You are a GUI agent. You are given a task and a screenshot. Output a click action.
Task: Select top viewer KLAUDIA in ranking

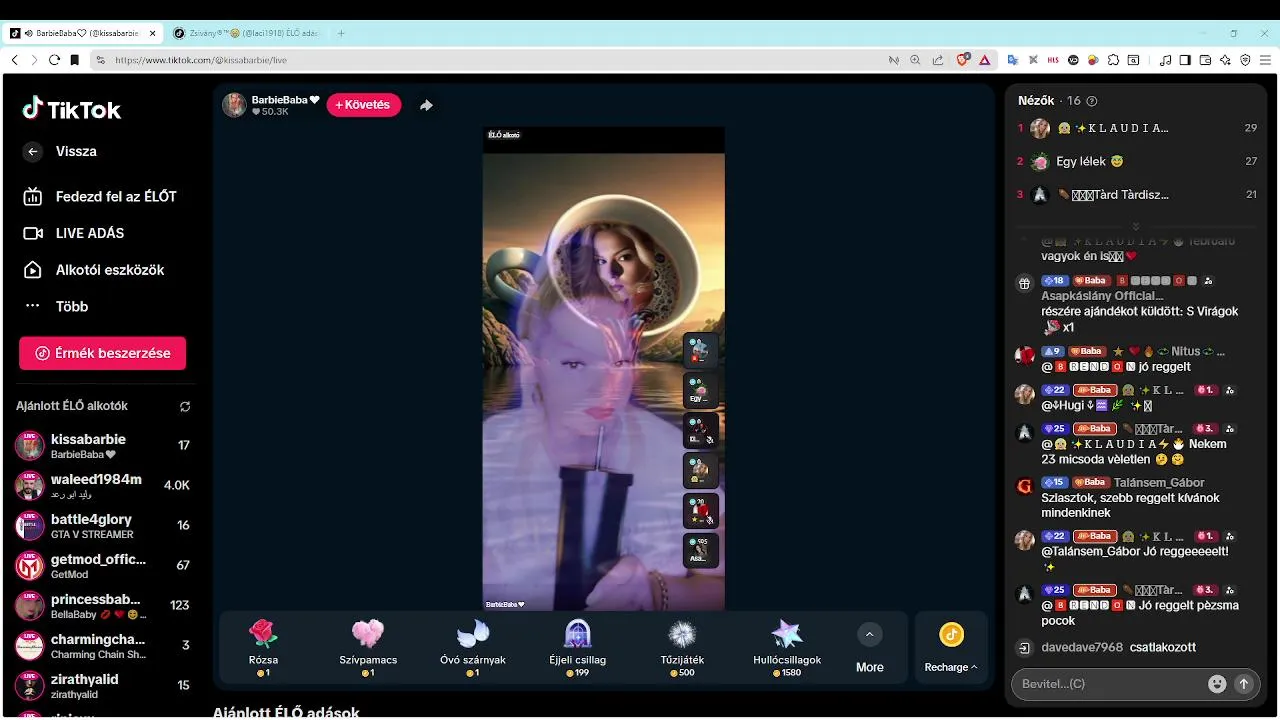tap(1136, 128)
